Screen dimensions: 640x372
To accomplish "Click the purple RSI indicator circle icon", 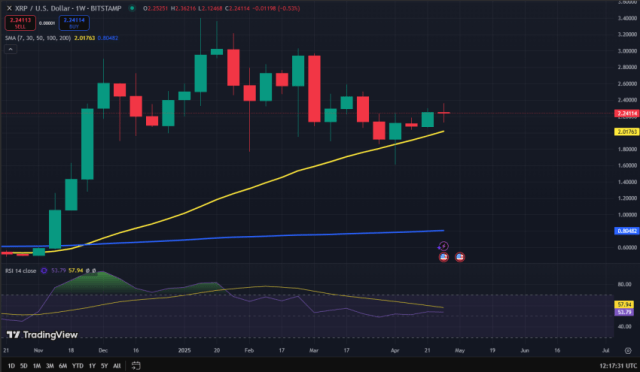I will point(44,271).
